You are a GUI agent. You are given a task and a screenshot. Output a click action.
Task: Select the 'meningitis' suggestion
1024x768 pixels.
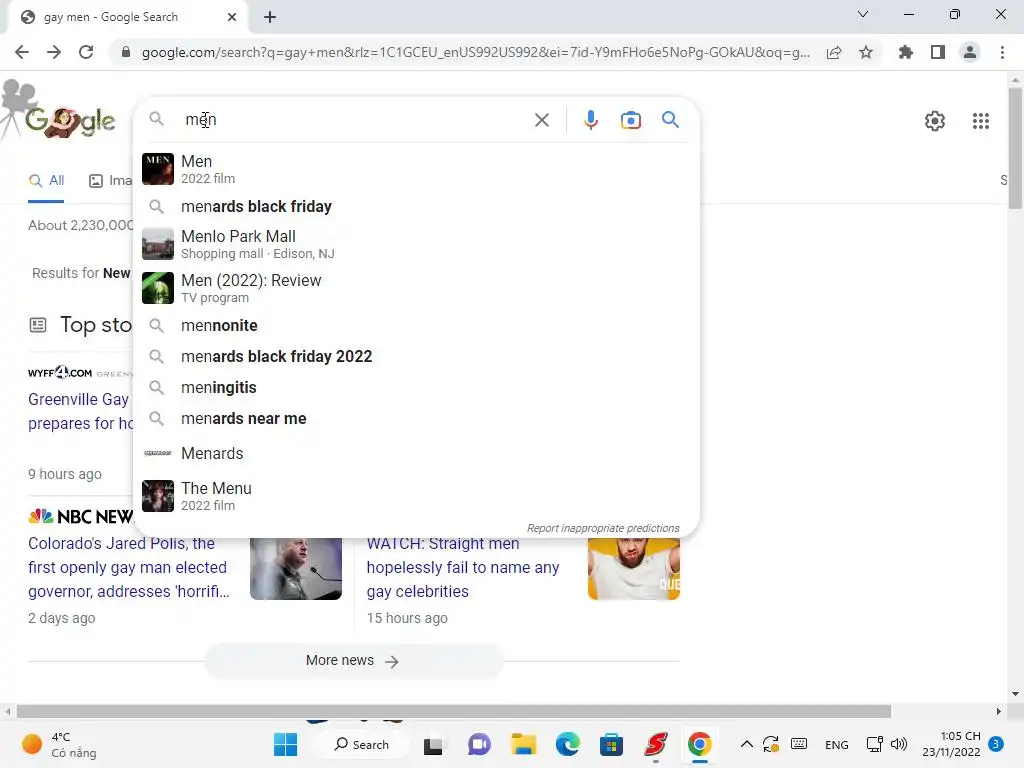pos(416,387)
